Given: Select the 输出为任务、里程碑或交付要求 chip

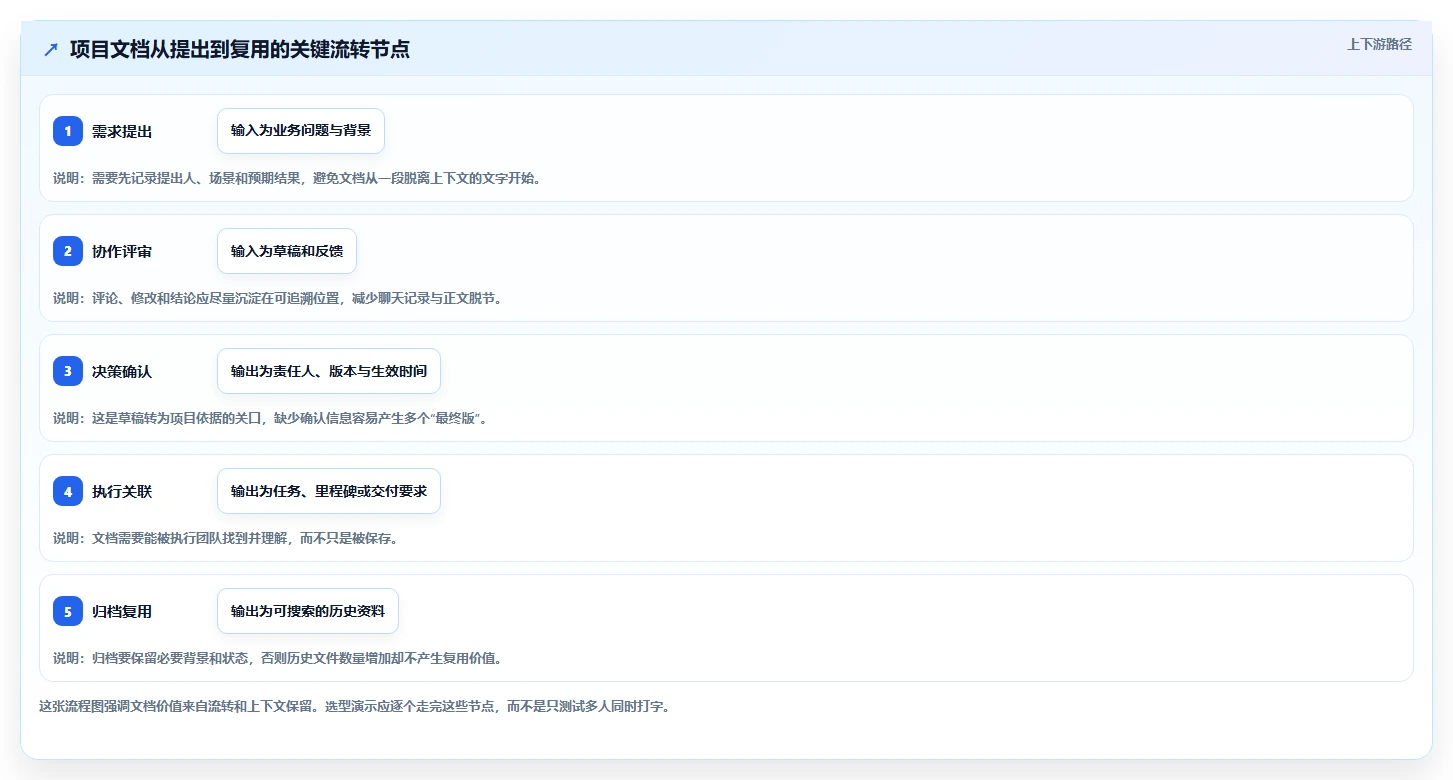Looking at the screenshot, I should pyautogui.click(x=329, y=491).
